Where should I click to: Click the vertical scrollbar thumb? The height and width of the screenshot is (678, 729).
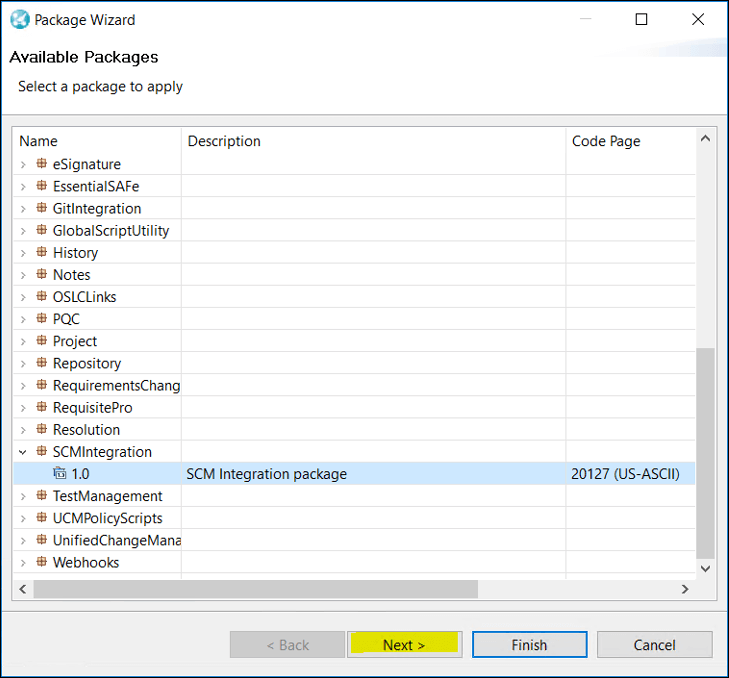[705, 453]
